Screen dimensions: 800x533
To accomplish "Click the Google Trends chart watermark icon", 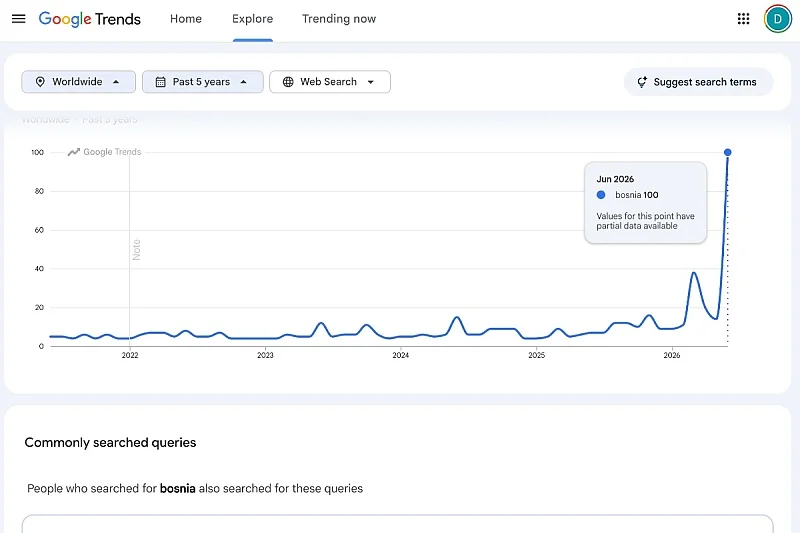I will coord(74,152).
